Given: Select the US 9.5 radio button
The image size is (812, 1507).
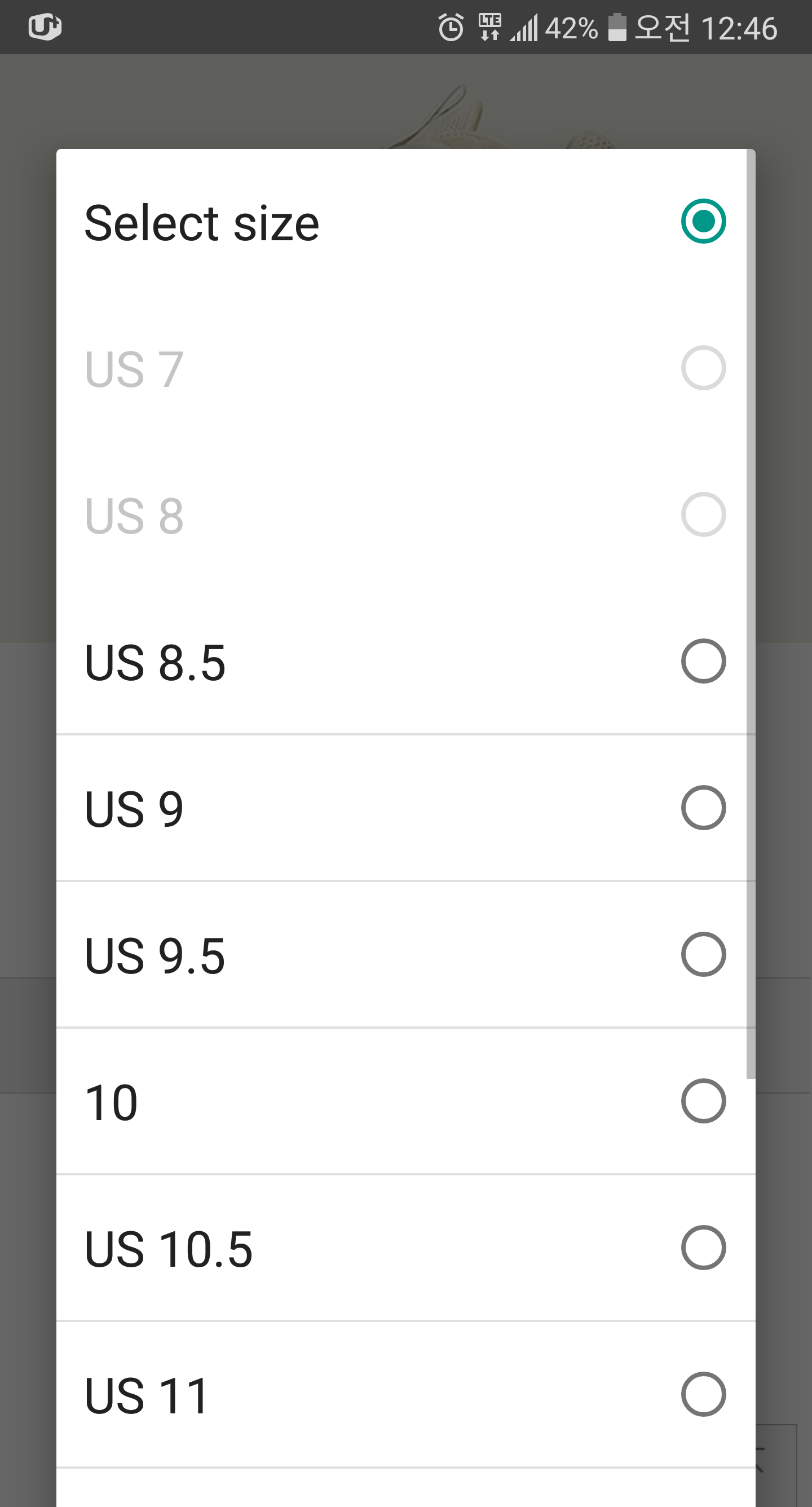Looking at the screenshot, I should 703,955.
